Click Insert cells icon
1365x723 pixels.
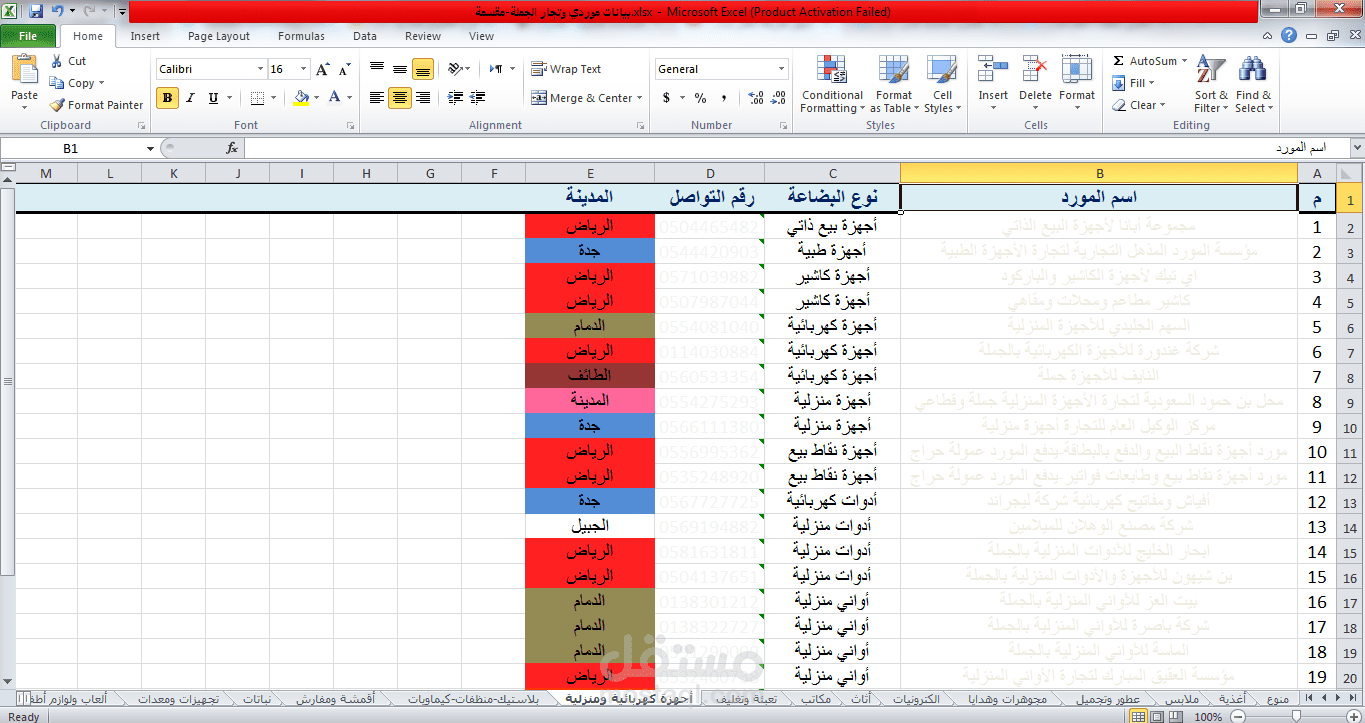pyautogui.click(x=993, y=70)
